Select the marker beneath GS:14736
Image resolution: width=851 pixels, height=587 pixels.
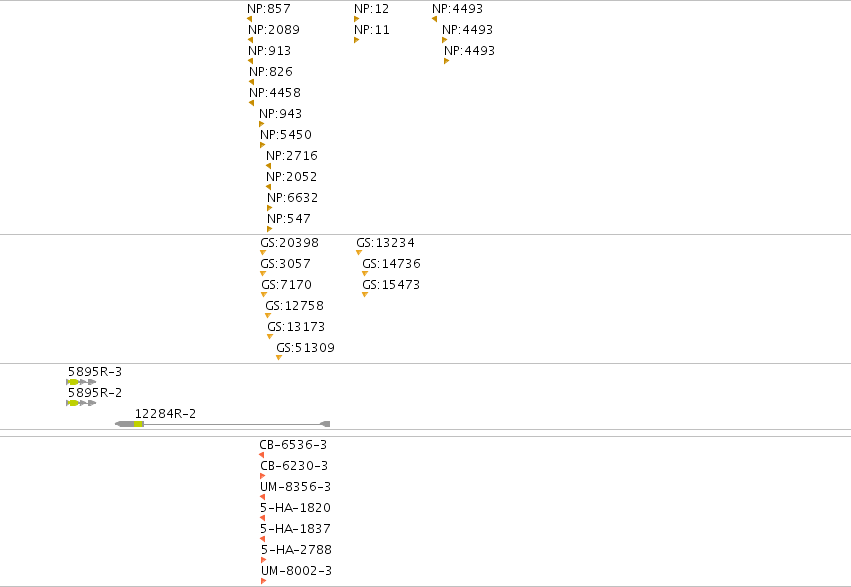365,274
